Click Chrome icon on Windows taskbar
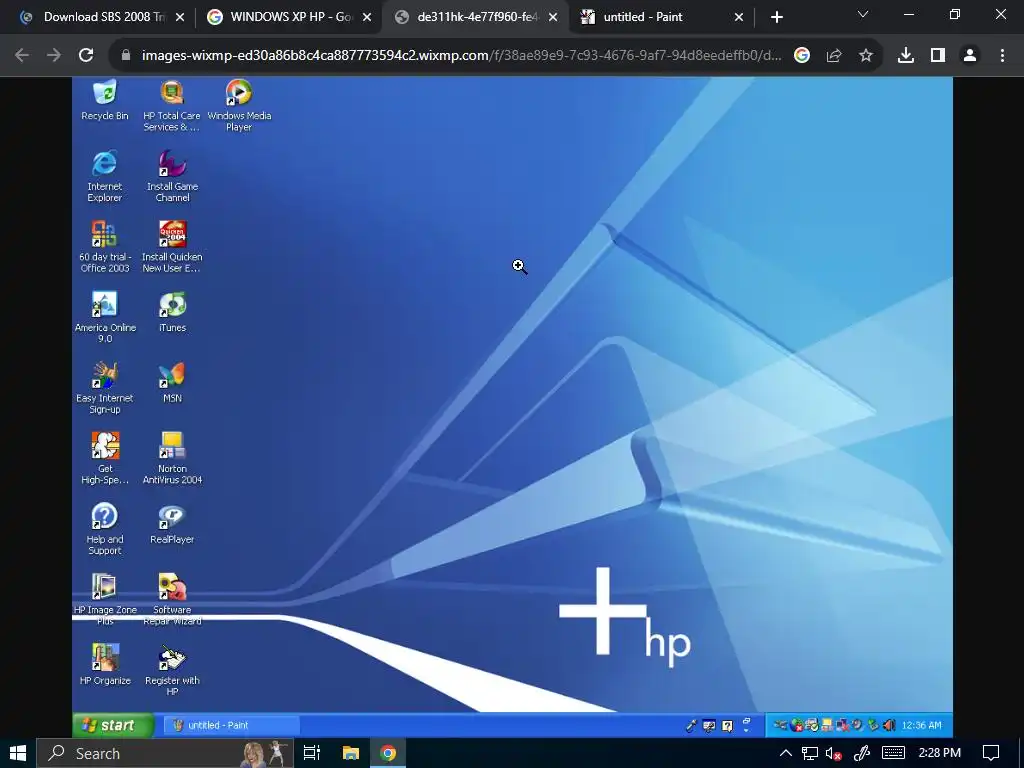 click(x=389, y=753)
